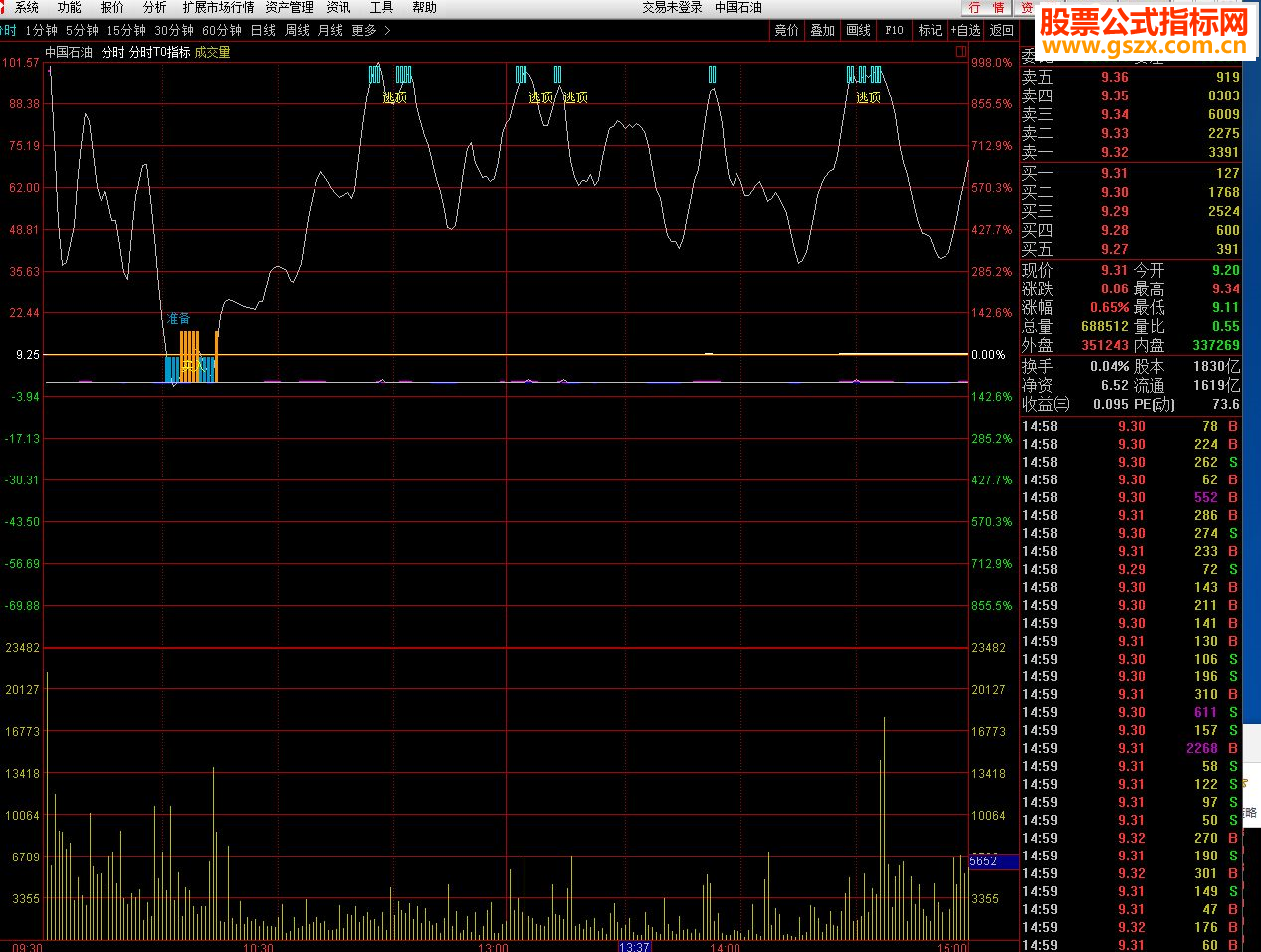Expand more periods with the > arrow
This screenshot has width=1261, height=952.
tap(387, 31)
